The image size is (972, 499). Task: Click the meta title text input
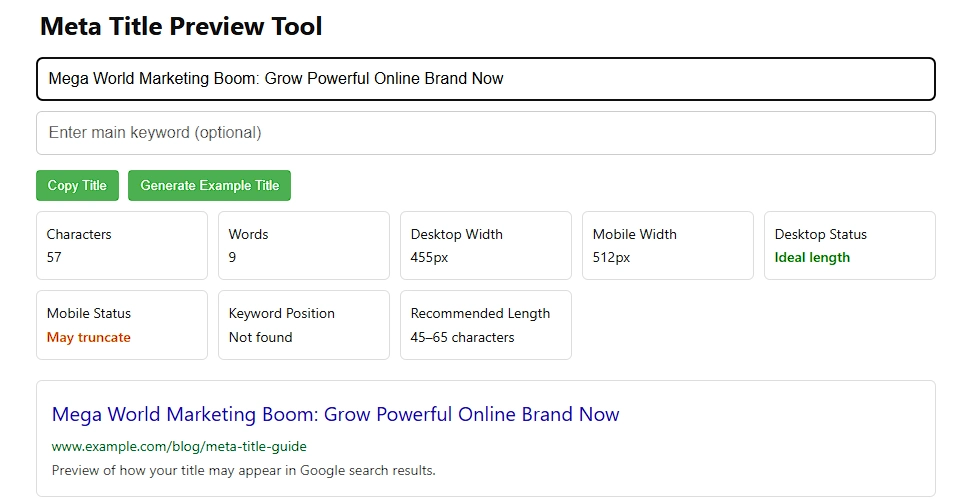[485, 79]
